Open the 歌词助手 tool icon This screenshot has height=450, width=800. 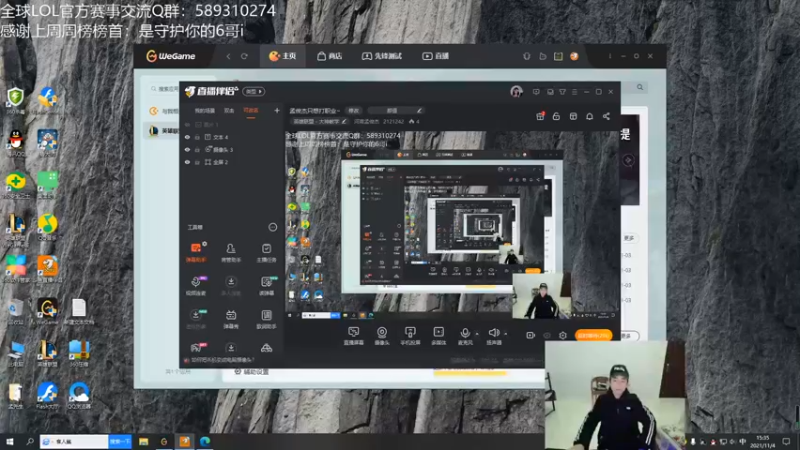[266, 319]
